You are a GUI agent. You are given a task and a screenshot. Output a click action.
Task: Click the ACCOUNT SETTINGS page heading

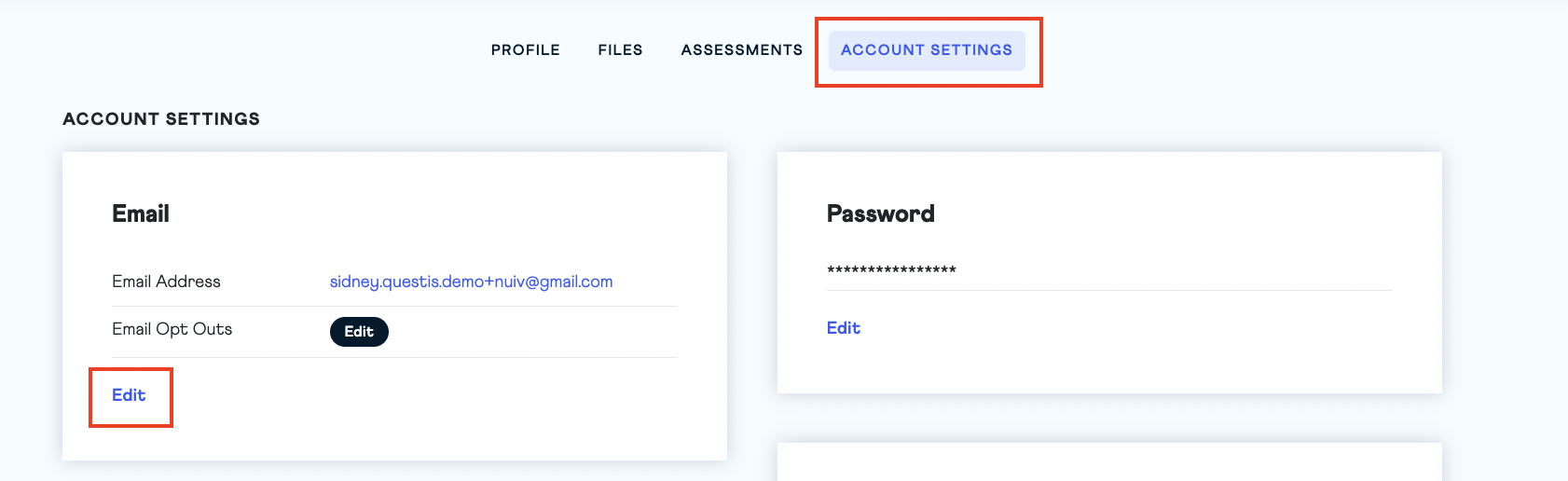(x=161, y=119)
